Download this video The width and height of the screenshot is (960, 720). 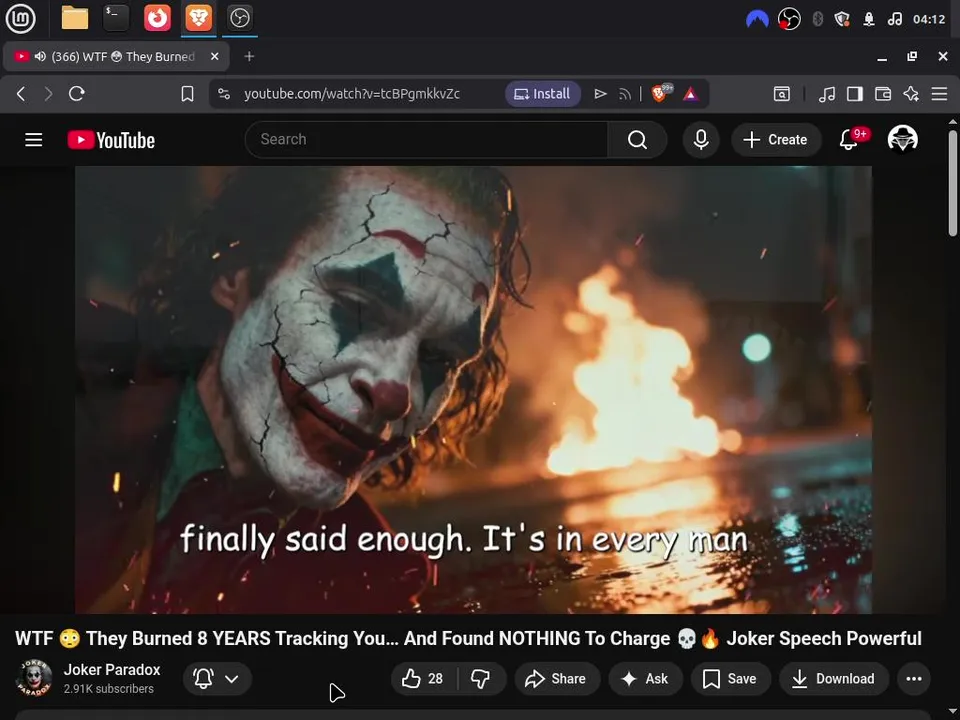(x=833, y=678)
